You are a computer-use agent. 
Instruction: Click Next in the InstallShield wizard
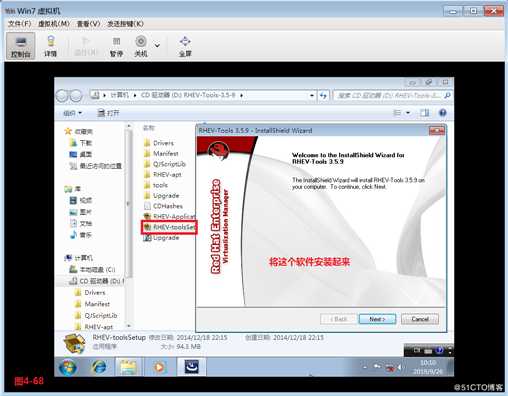click(377, 319)
